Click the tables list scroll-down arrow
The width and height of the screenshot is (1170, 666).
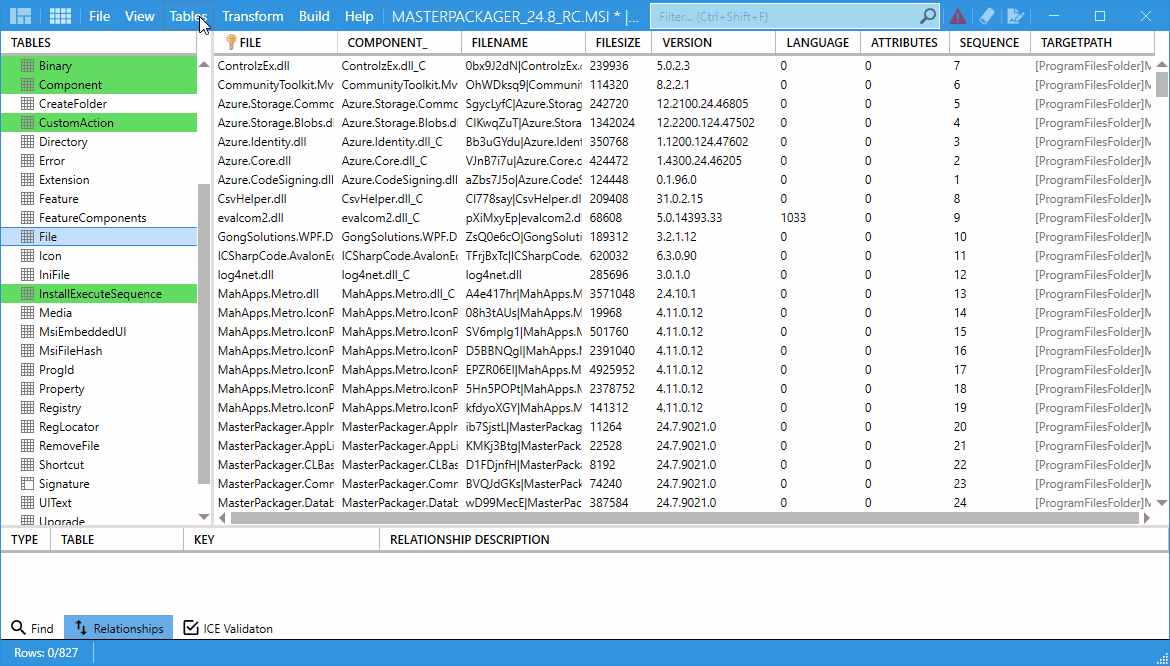(x=204, y=517)
